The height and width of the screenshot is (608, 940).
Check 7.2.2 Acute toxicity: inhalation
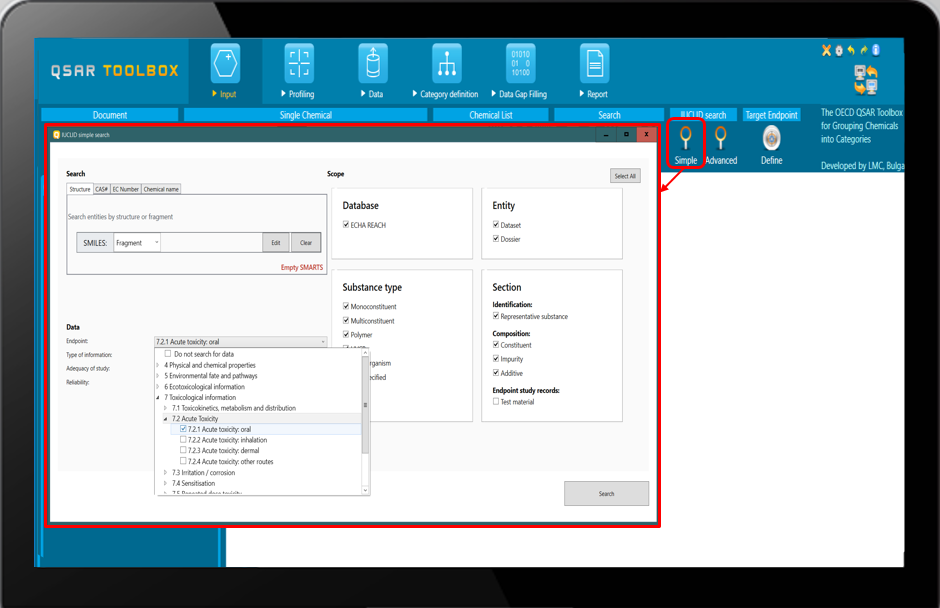pos(183,440)
